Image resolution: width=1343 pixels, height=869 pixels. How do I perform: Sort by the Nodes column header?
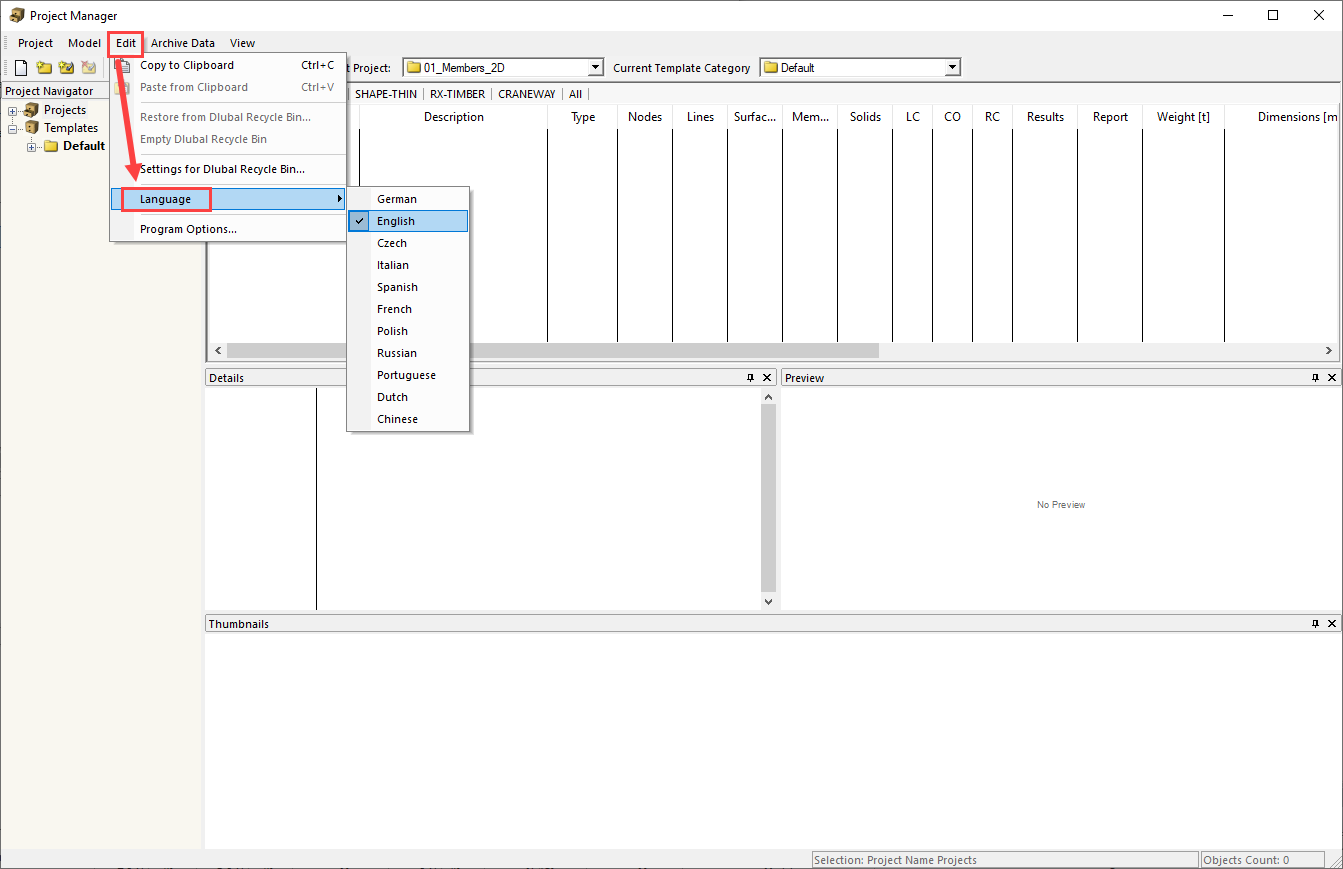645,117
